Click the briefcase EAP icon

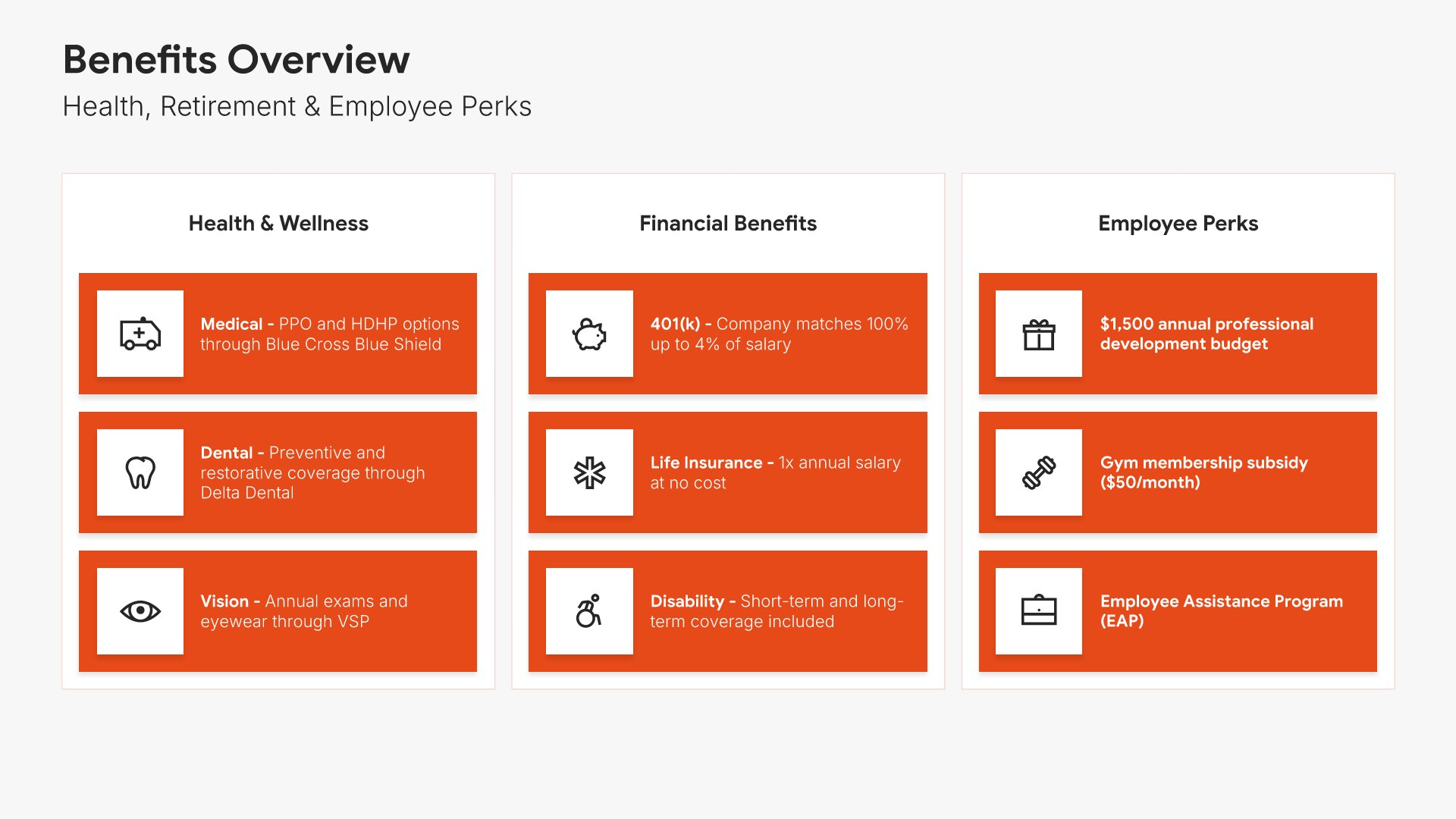click(x=1039, y=611)
